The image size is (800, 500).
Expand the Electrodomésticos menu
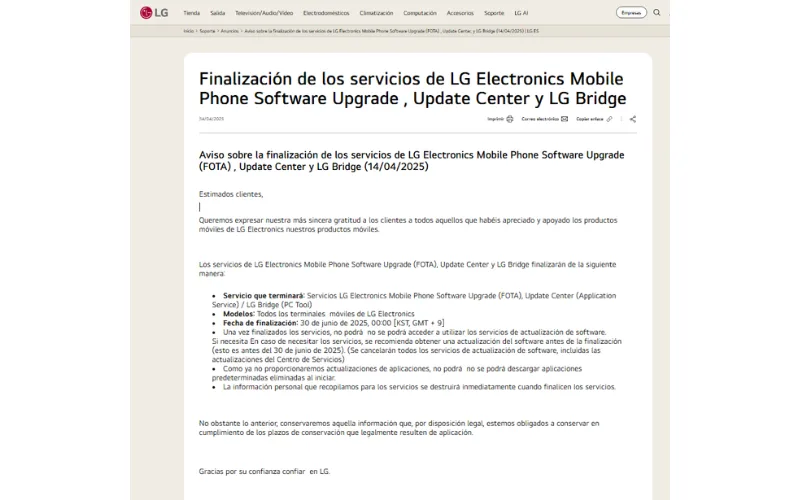point(324,13)
